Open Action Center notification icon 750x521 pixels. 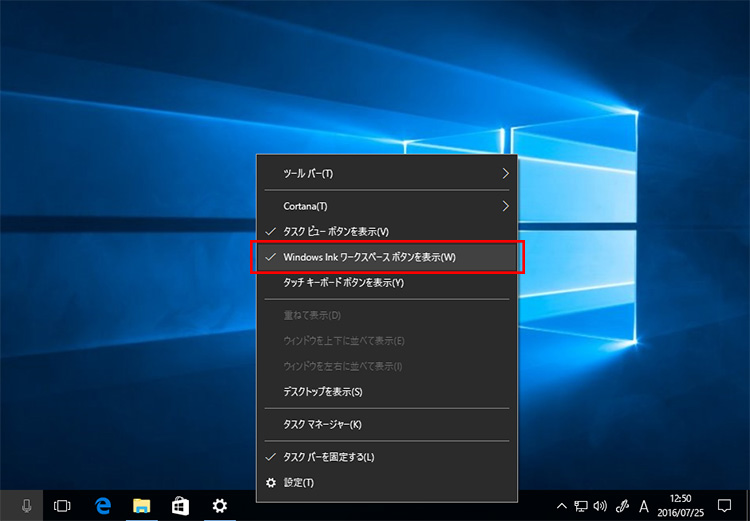tap(725, 506)
